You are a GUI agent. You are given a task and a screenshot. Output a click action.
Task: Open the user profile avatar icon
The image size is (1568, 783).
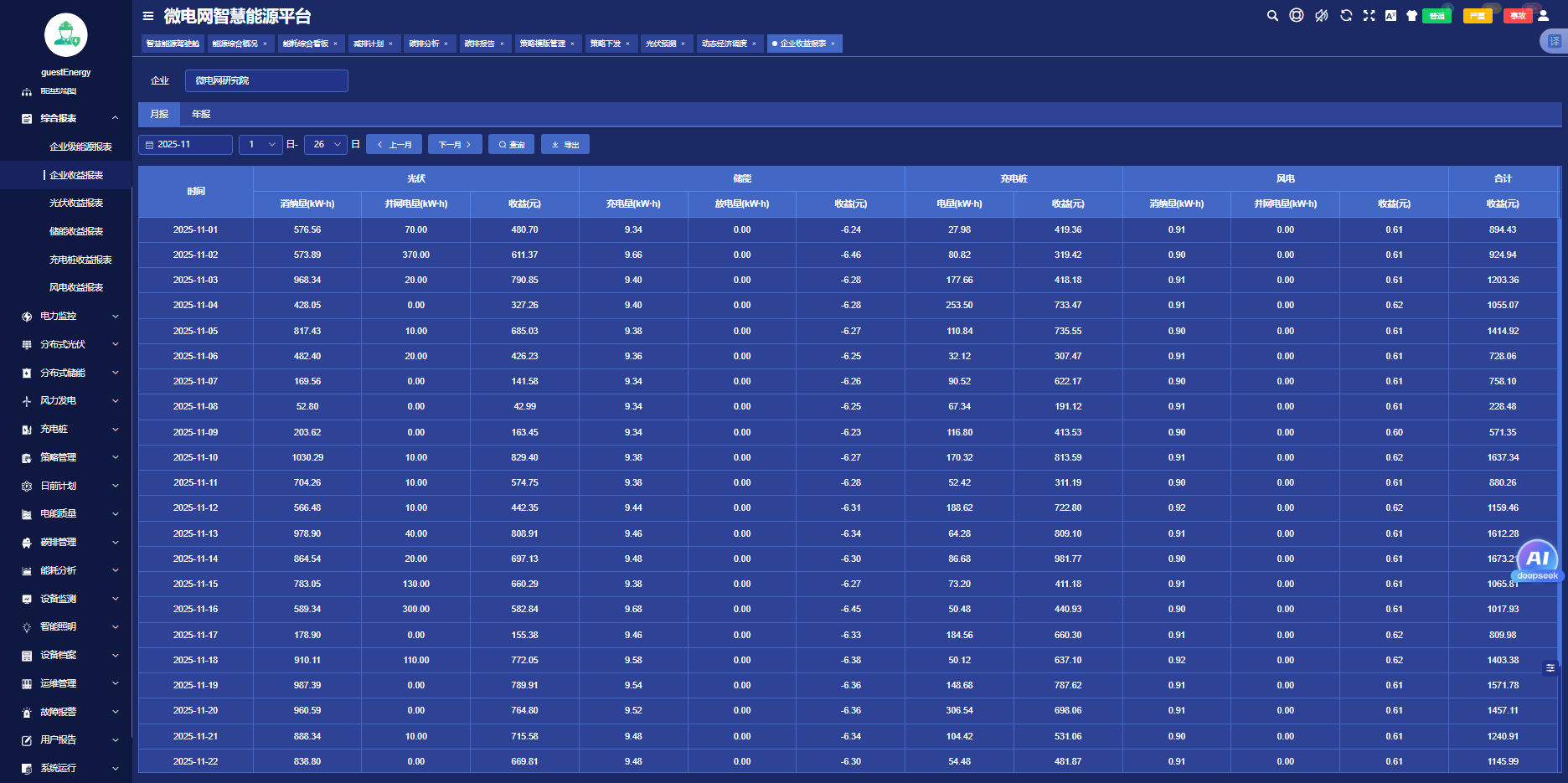coord(1544,16)
